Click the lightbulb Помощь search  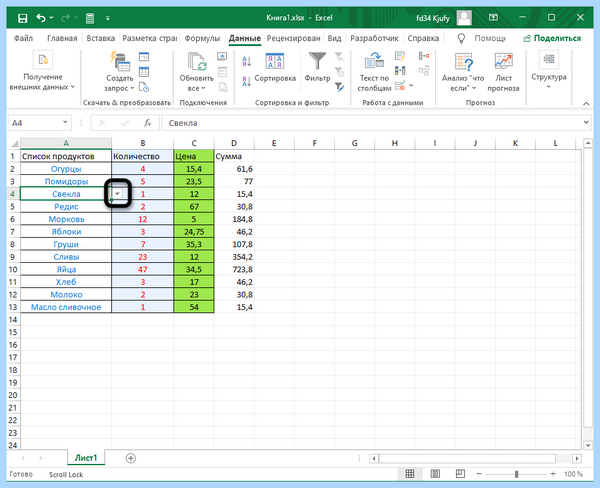tap(482, 38)
